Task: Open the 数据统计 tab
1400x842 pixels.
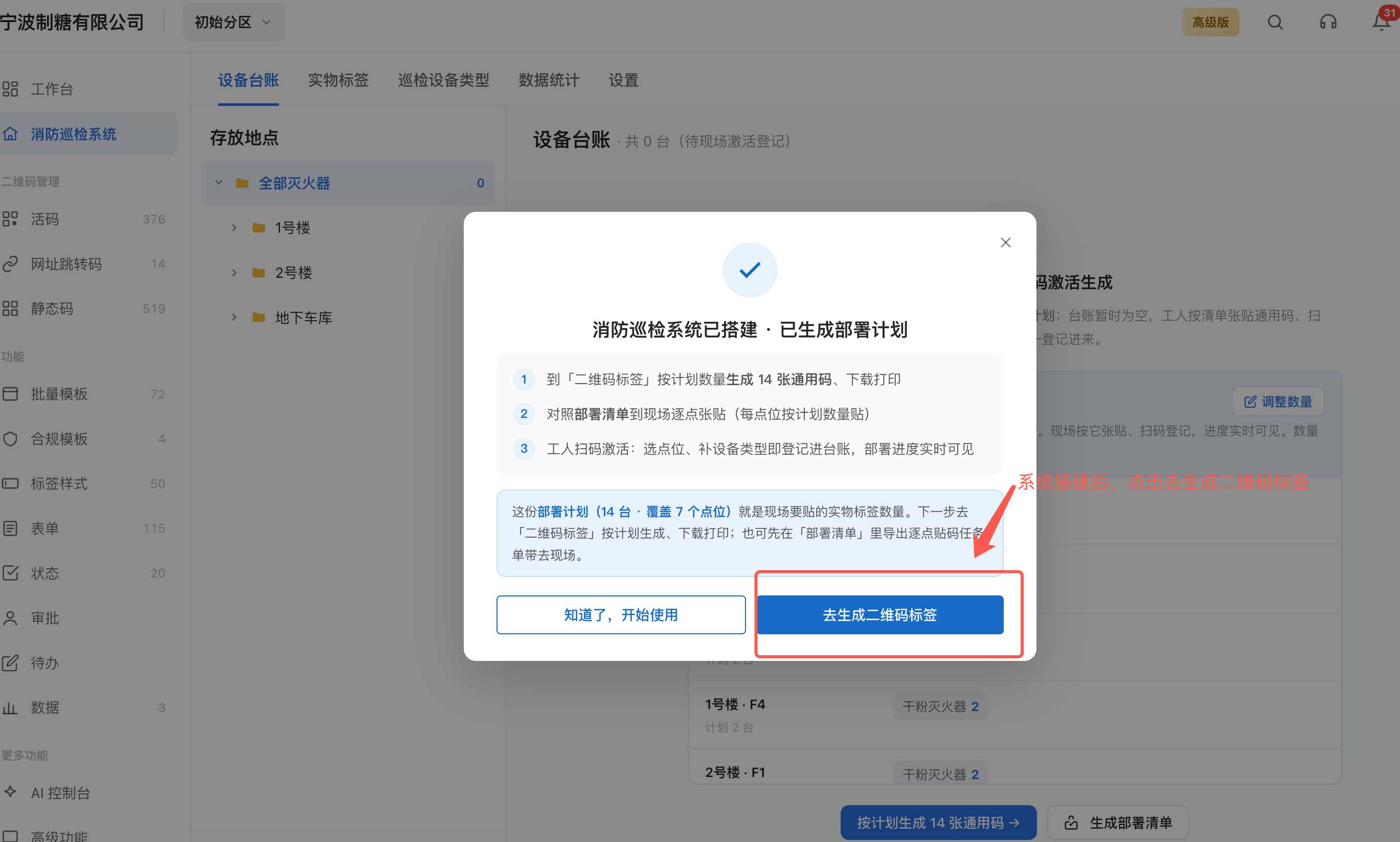Action: click(x=549, y=81)
